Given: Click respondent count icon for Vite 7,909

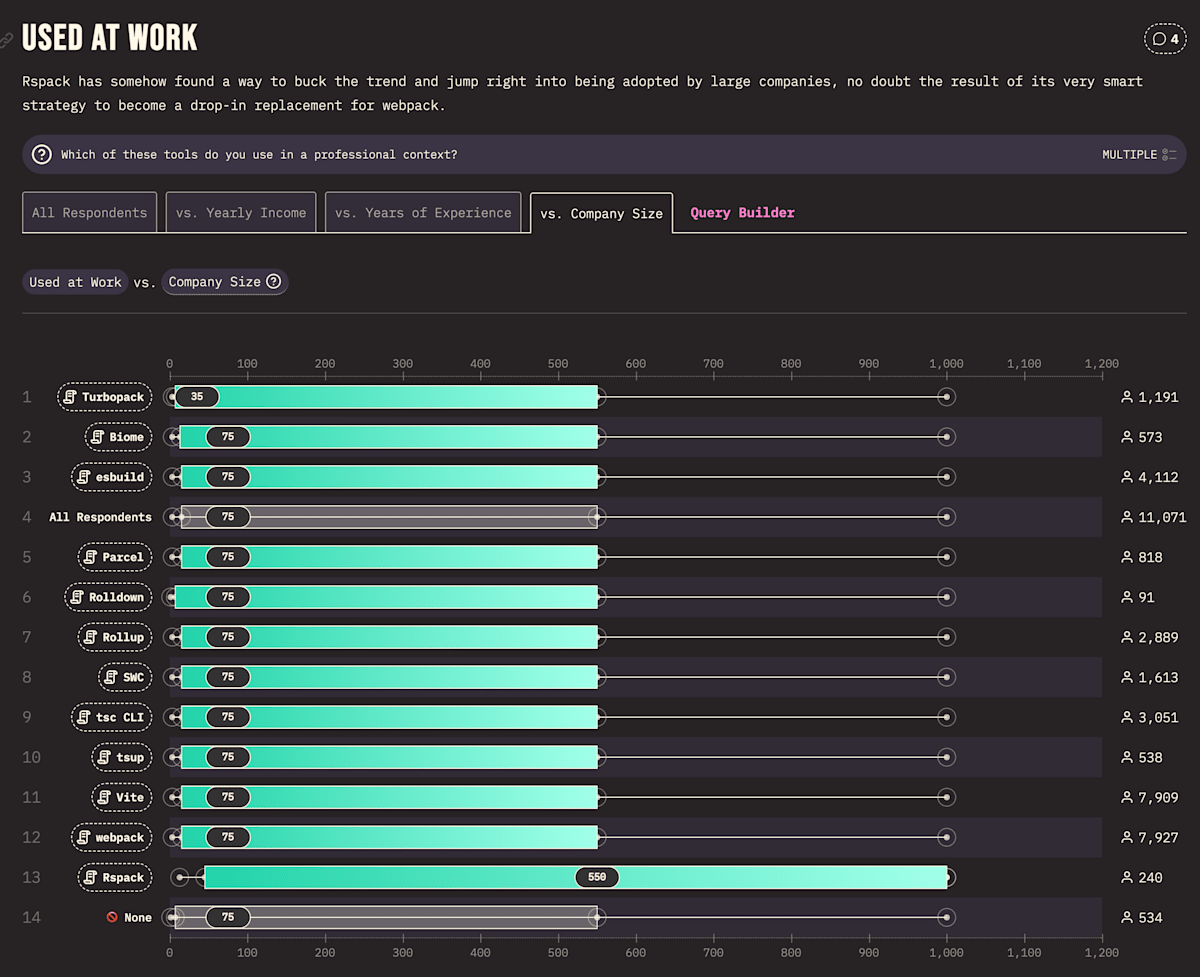Looking at the screenshot, I should click(x=1127, y=797).
